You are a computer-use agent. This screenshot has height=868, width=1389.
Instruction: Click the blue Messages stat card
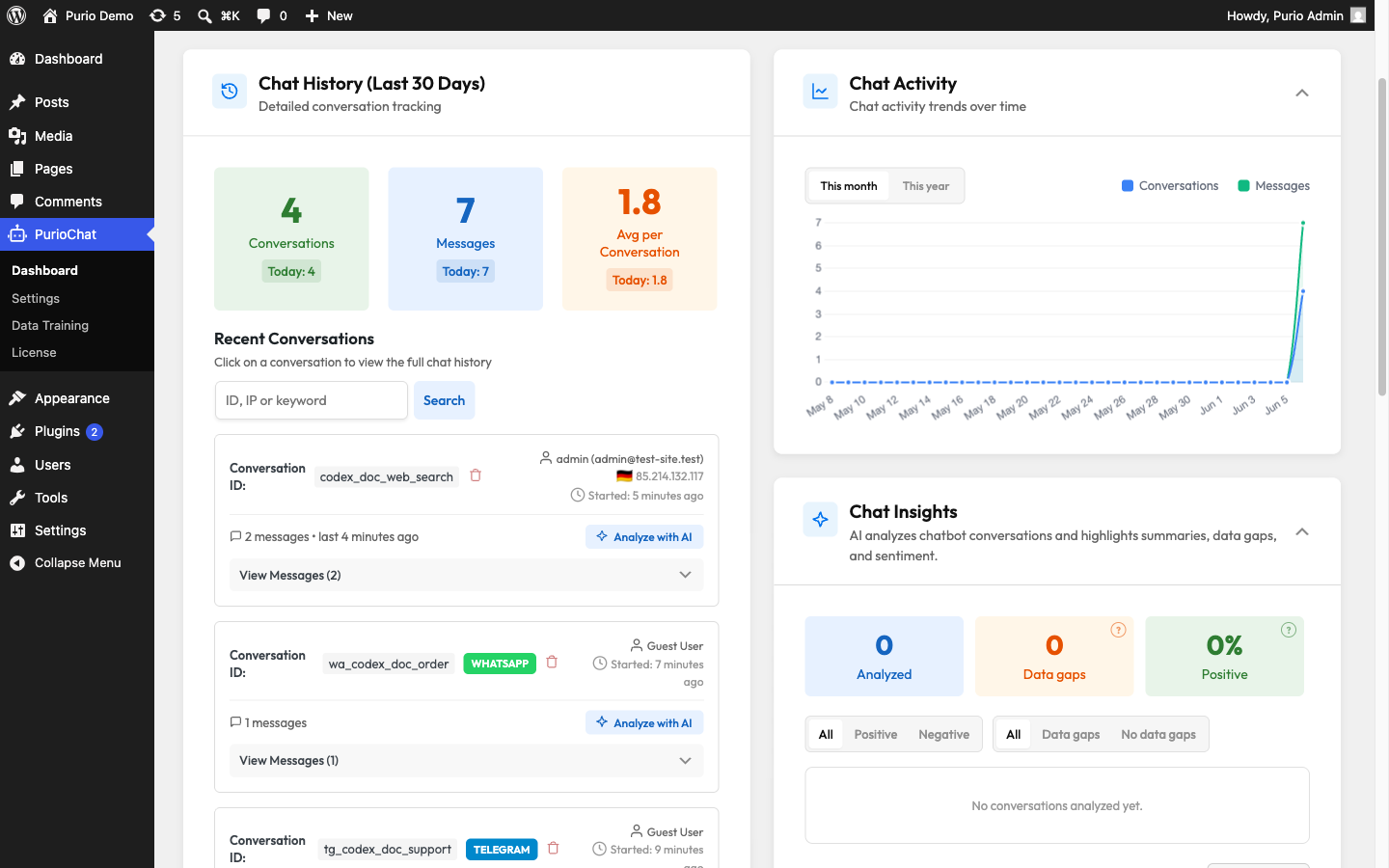pyautogui.click(x=466, y=239)
